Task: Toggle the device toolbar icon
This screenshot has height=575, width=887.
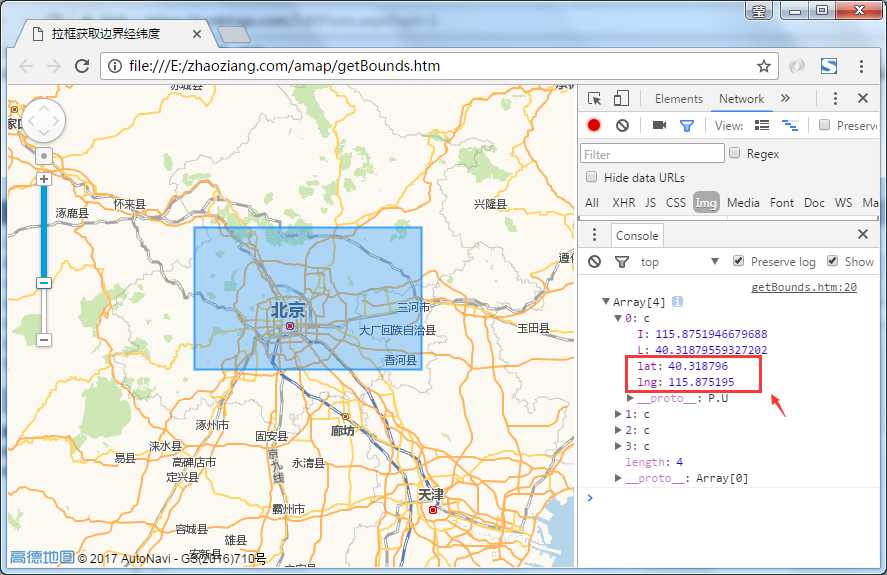Action: pos(621,98)
